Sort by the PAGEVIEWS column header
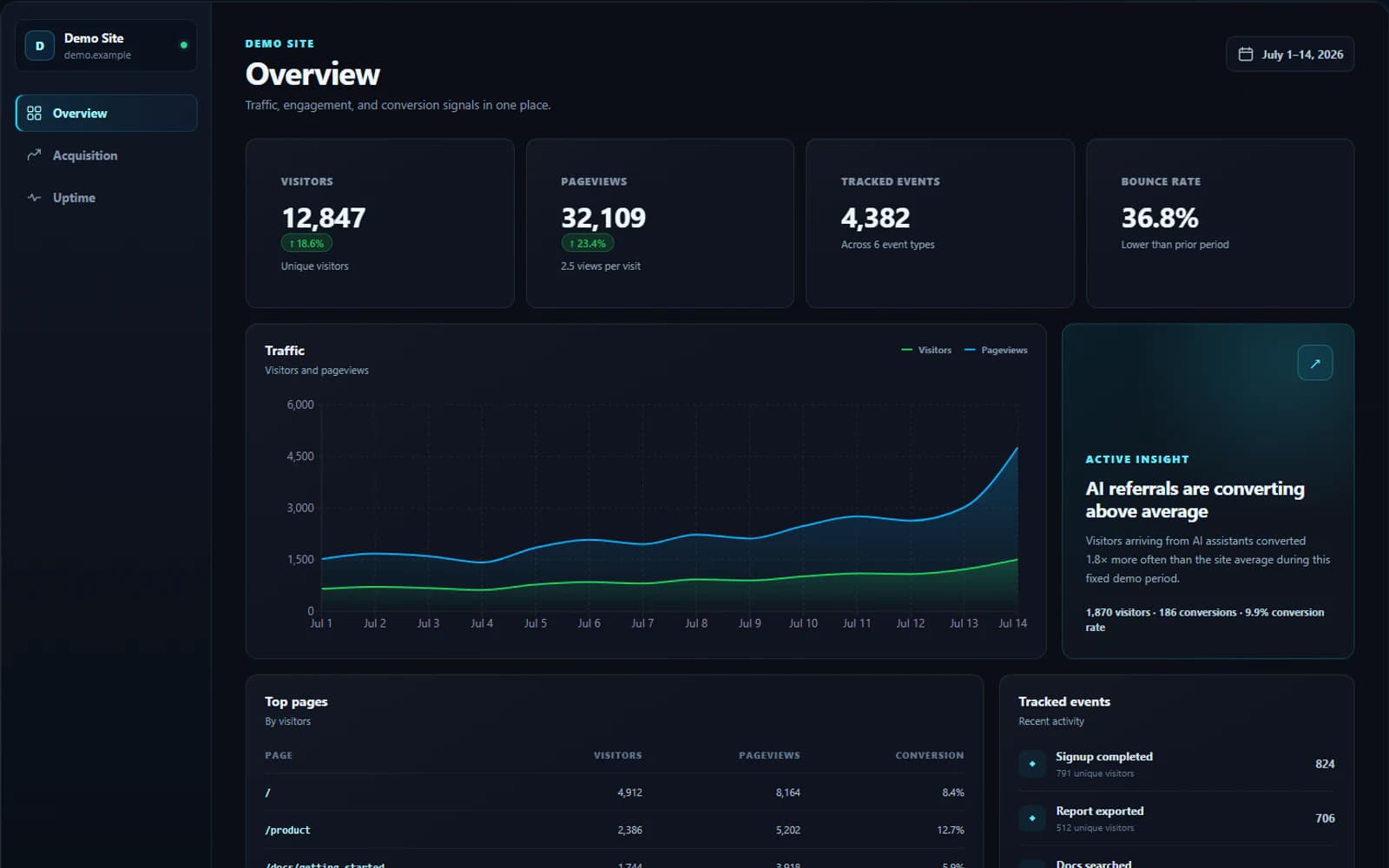The image size is (1389, 868). [x=769, y=755]
